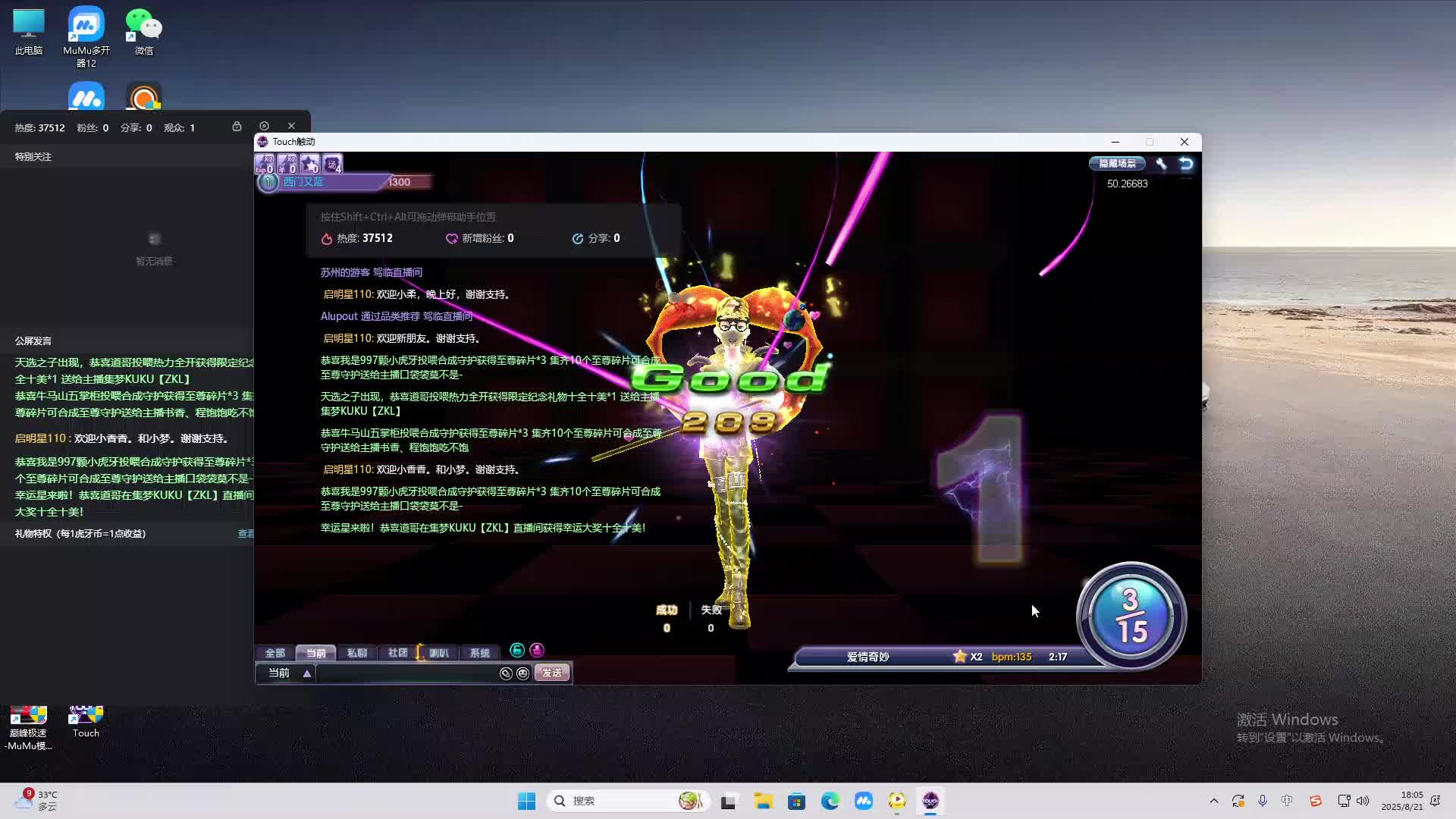Click the blue return arrow icon

pyautogui.click(x=1186, y=164)
